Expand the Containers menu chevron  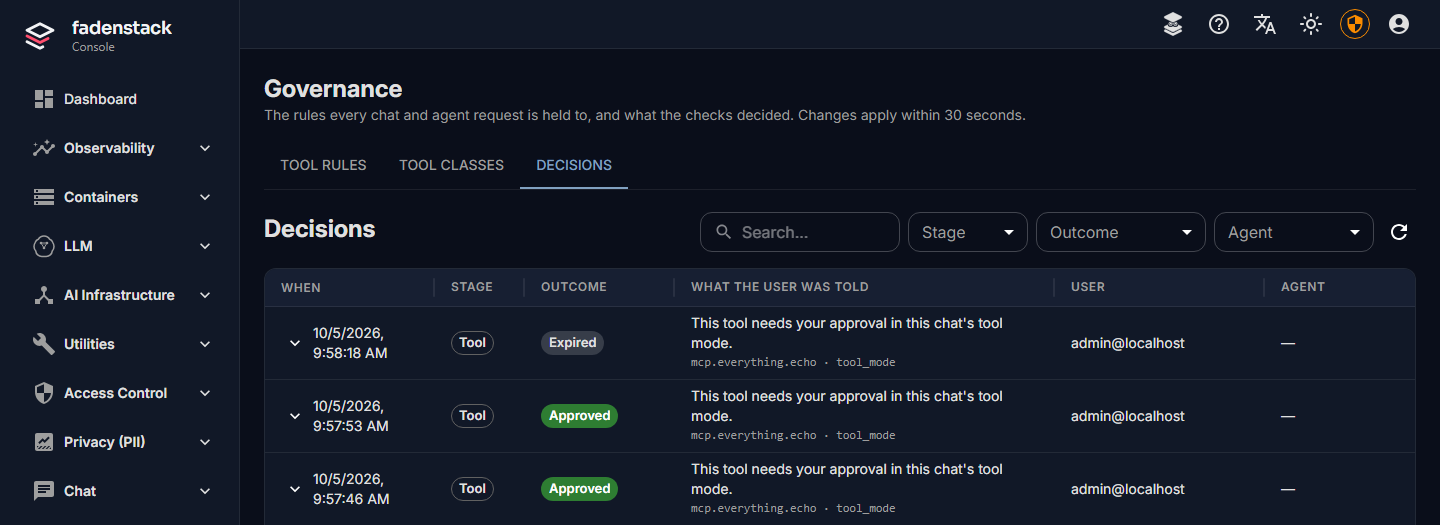205,197
